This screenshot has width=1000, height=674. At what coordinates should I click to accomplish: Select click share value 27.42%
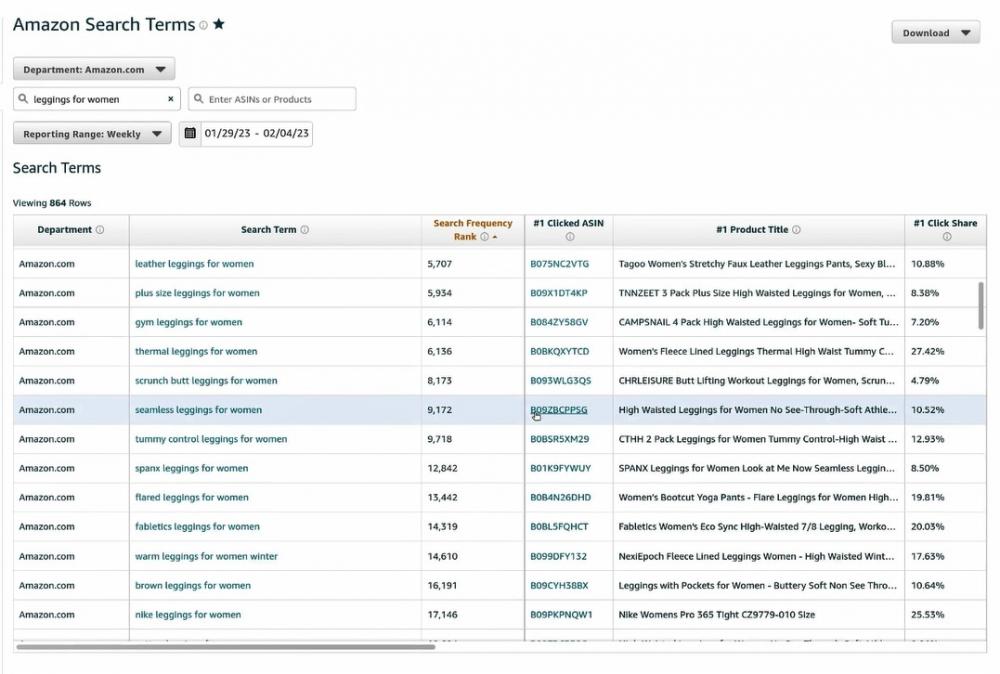coord(927,351)
